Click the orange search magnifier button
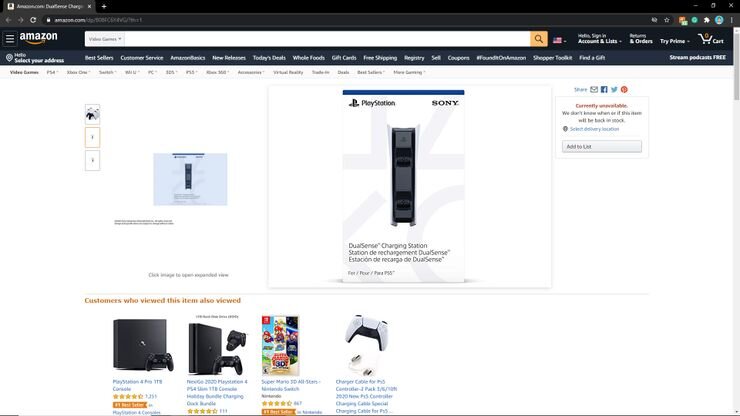The image size is (740, 416). click(x=538, y=39)
